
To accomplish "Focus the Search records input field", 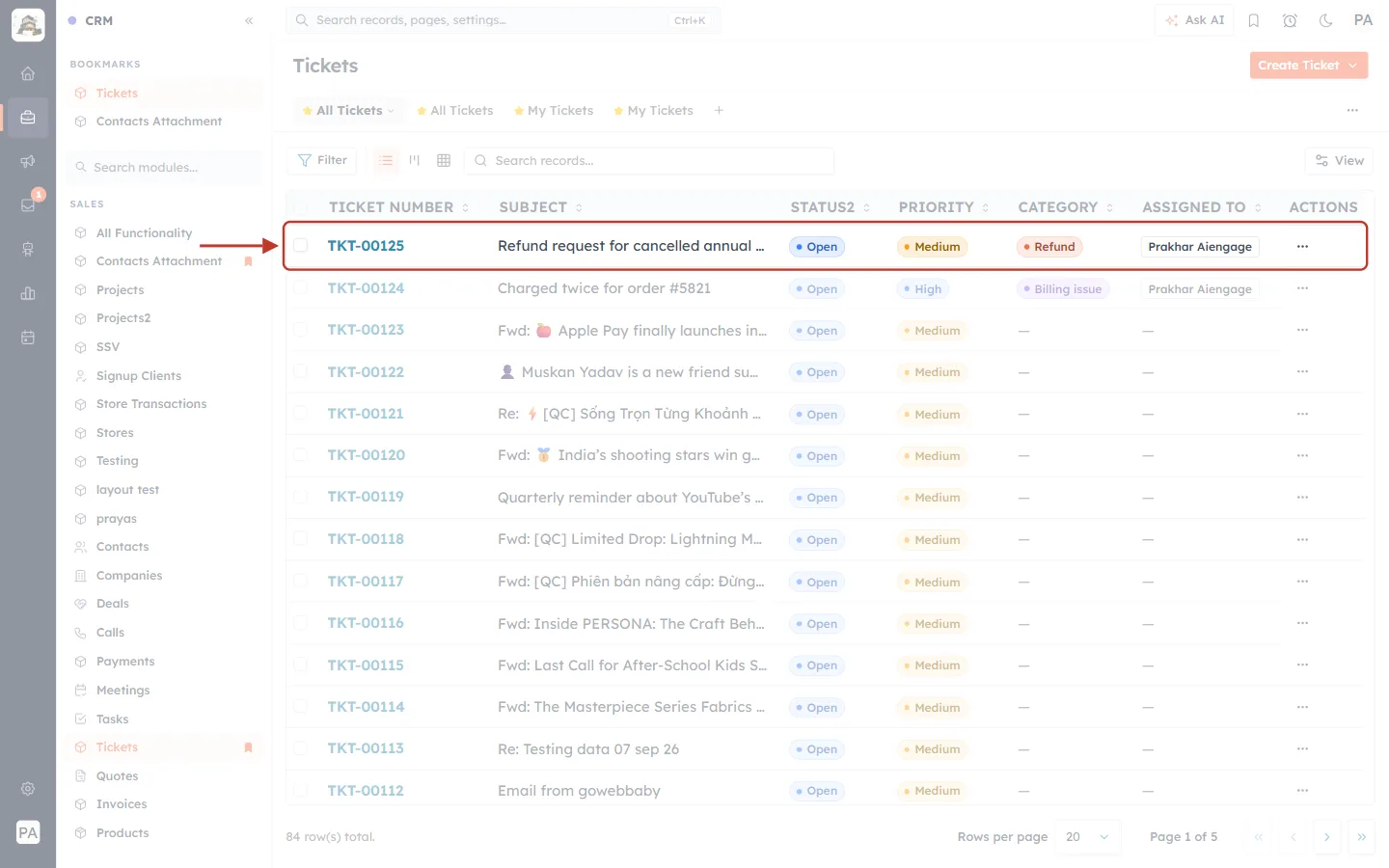I will pyautogui.click(x=649, y=160).
